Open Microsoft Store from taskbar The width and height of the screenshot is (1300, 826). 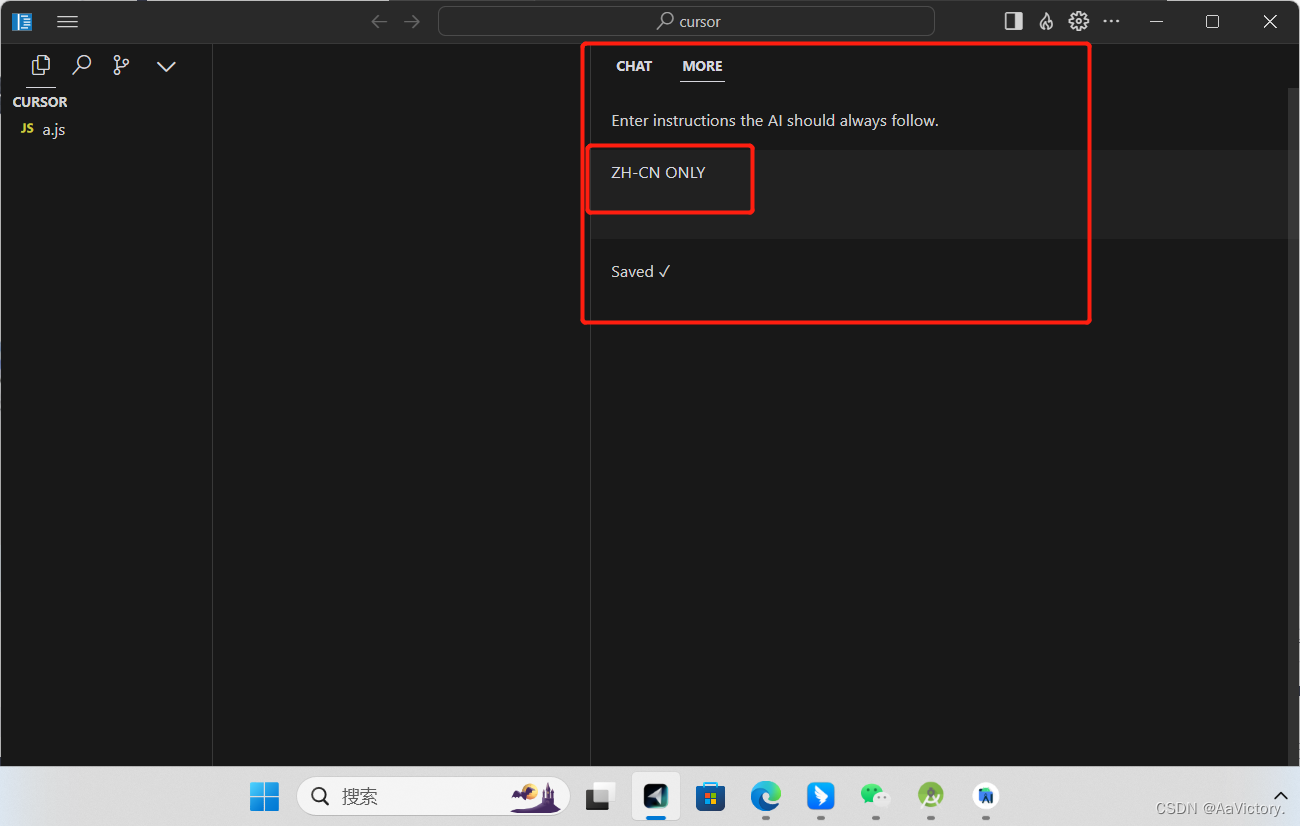pyautogui.click(x=711, y=796)
